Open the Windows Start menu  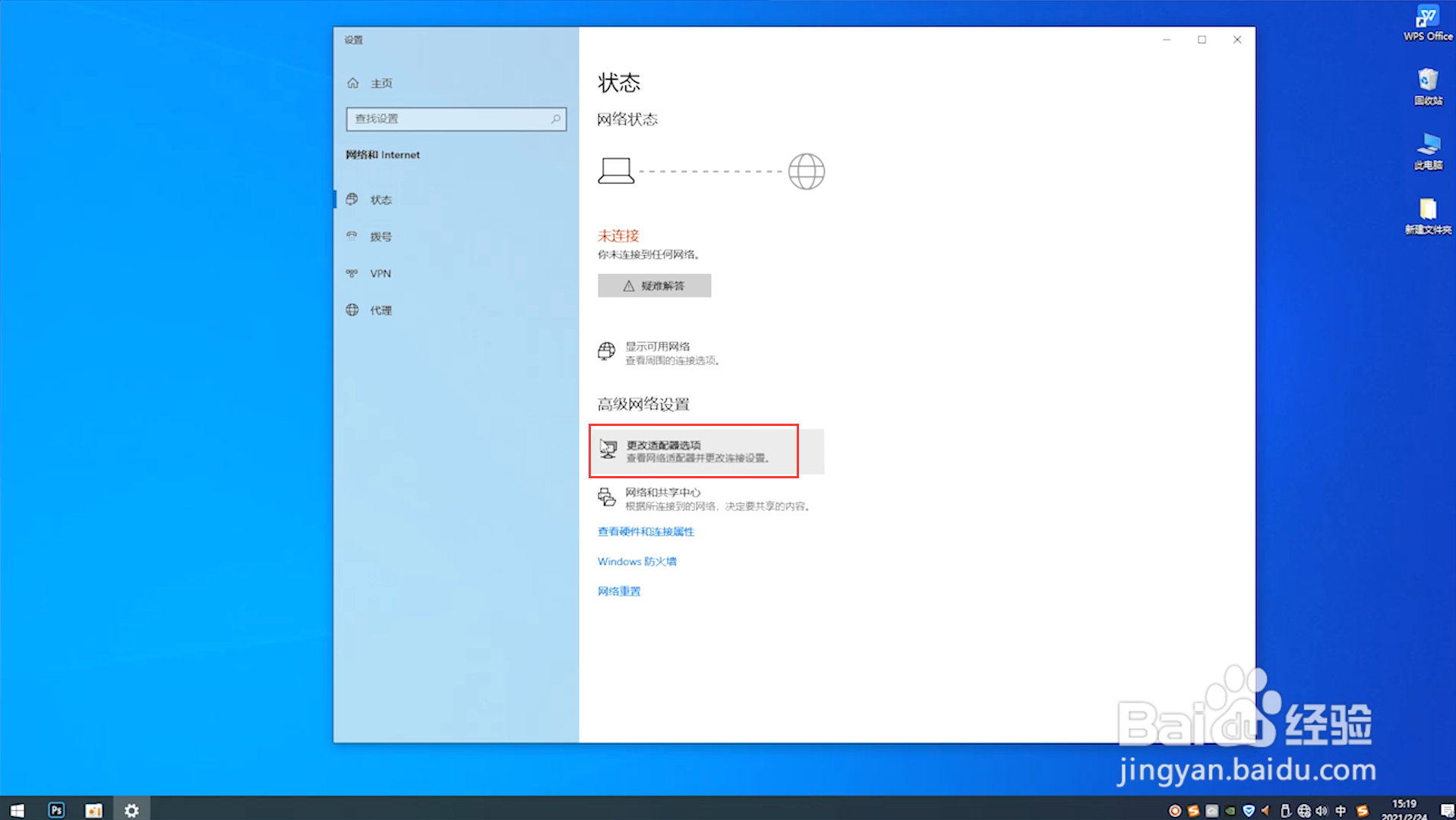click(17, 810)
